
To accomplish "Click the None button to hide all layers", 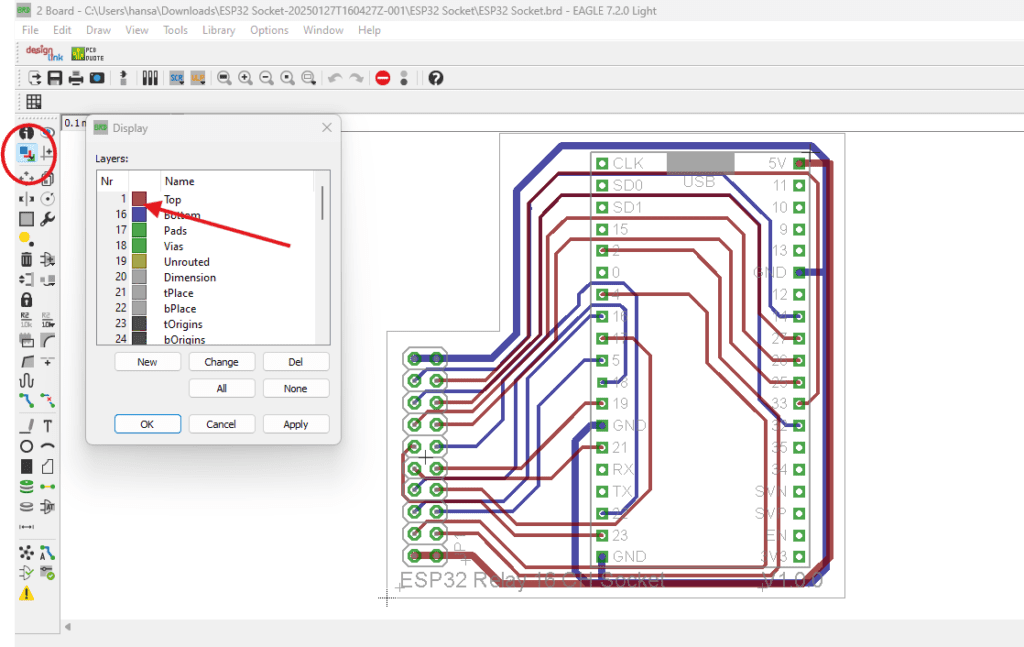I will coord(296,388).
